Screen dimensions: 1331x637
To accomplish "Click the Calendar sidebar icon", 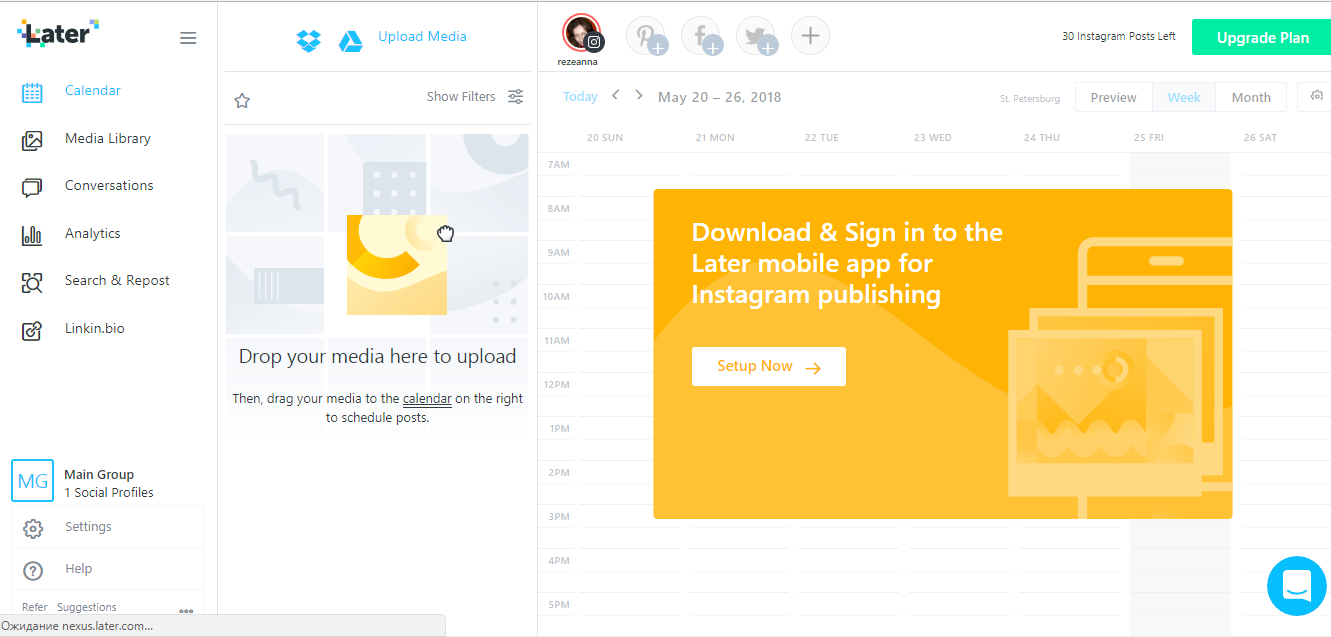I will coord(32,92).
